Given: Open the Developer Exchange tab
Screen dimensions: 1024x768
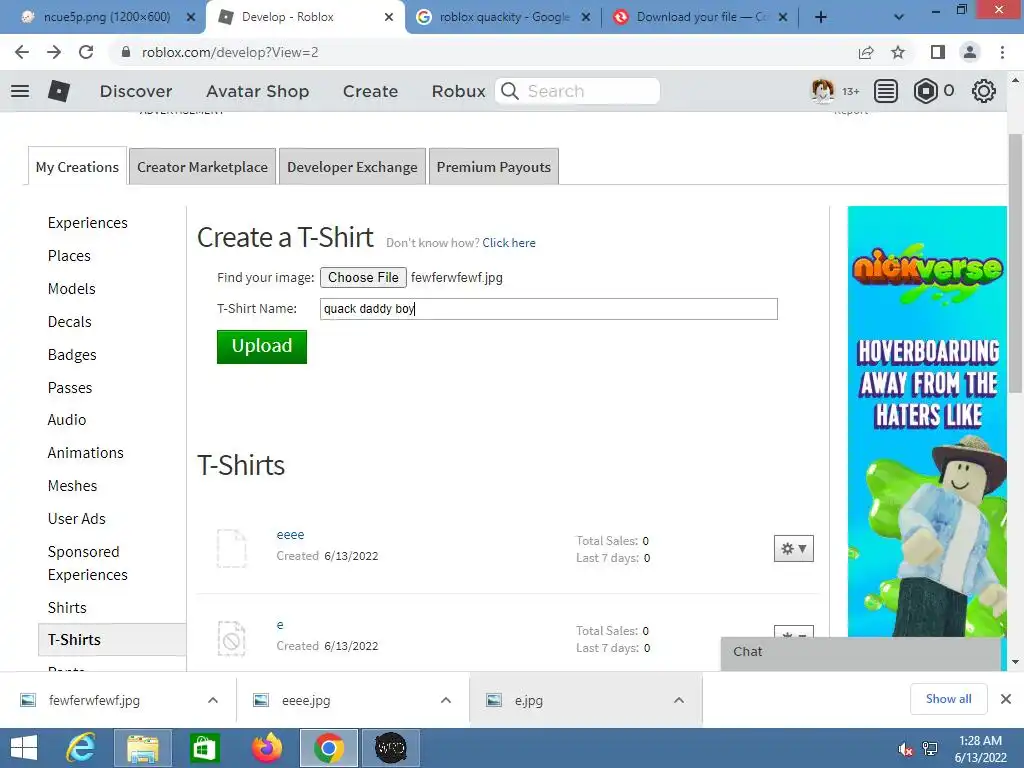Looking at the screenshot, I should 352,167.
